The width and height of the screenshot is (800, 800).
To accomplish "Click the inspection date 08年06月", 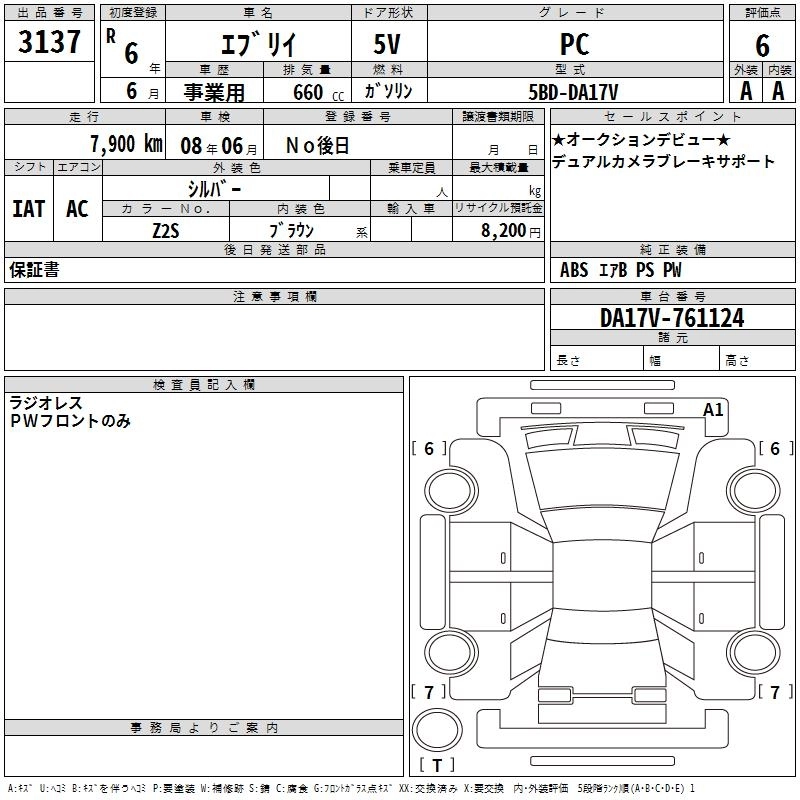I will pos(219,146).
